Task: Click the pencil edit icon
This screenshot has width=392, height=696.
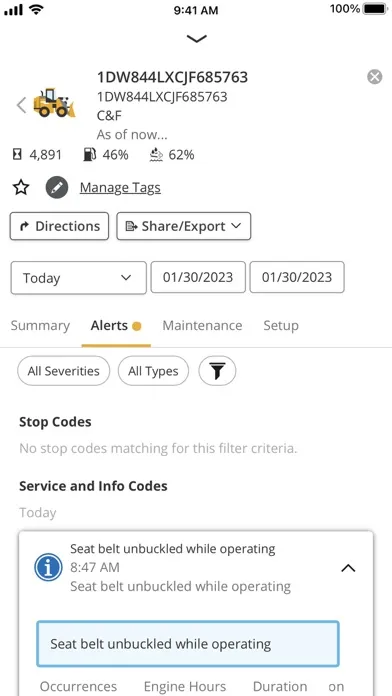Action: 57,188
